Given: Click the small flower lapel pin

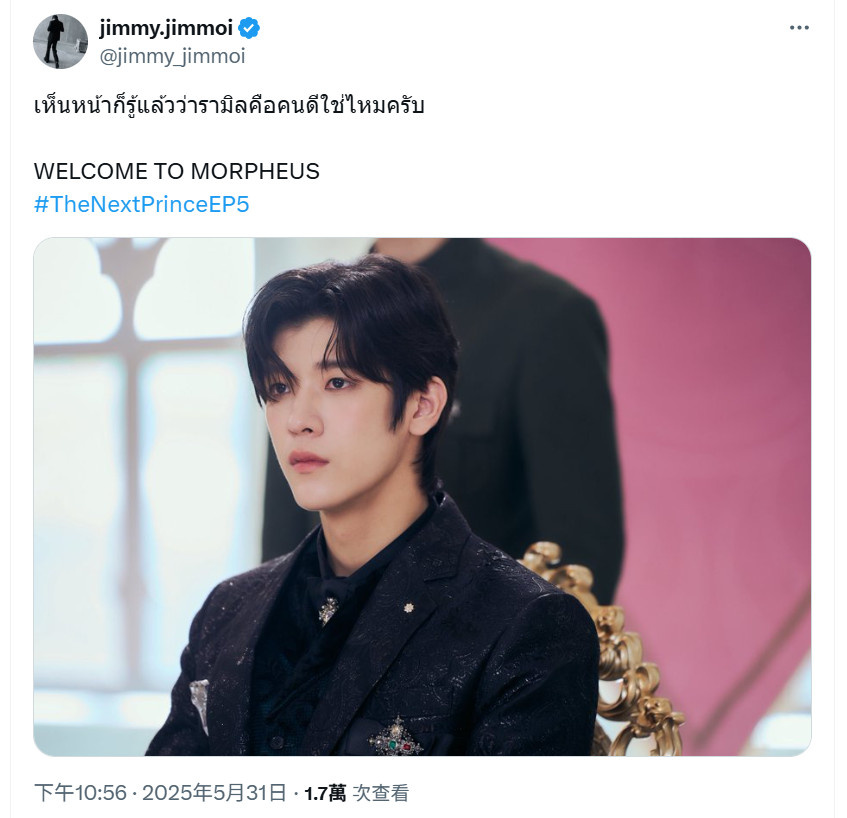Looking at the screenshot, I should coord(409,608).
